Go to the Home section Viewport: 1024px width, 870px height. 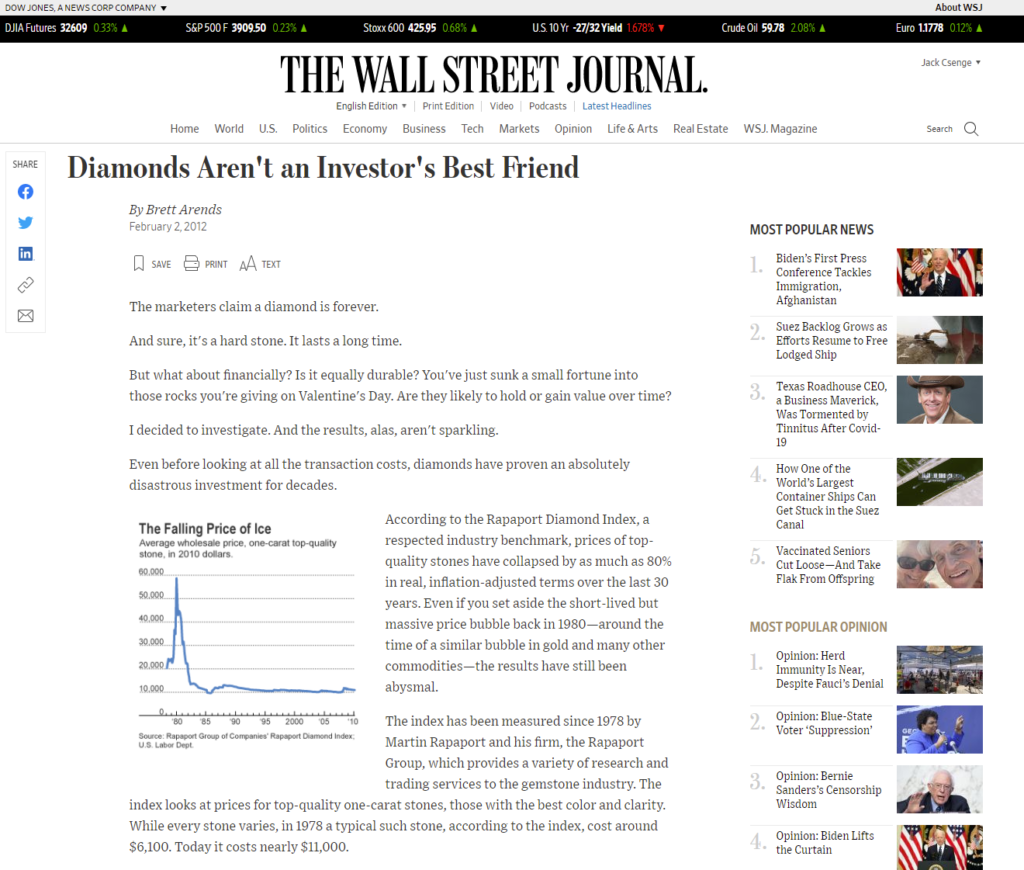click(185, 129)
